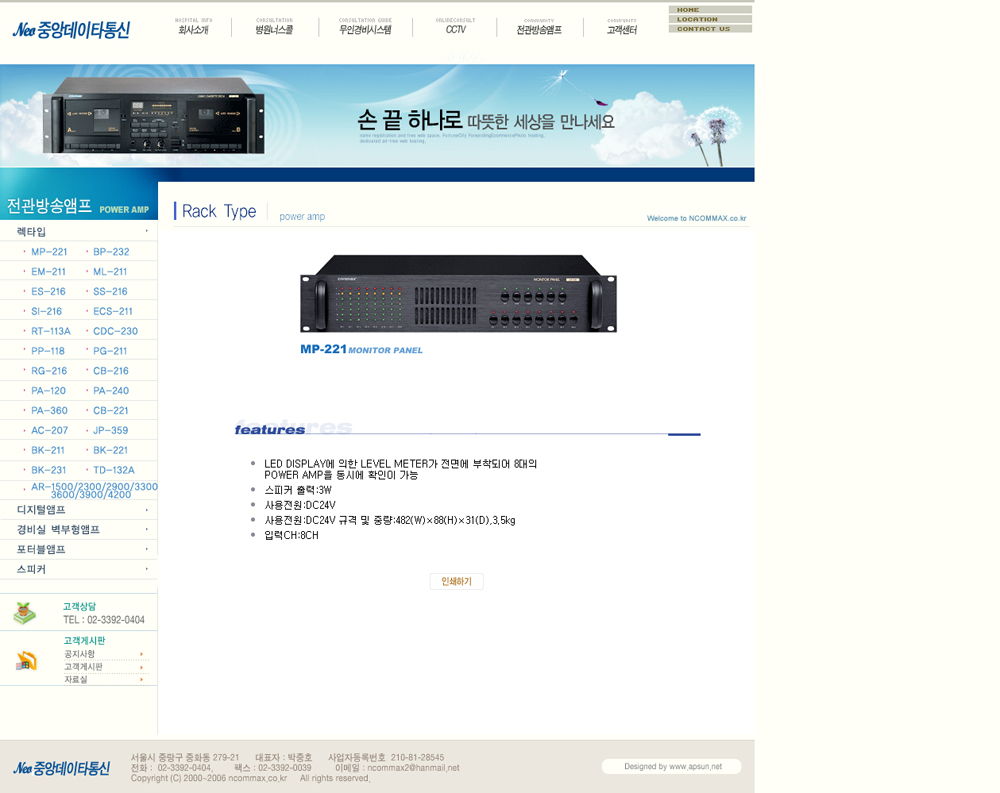
Task: Click the customer consultation phone icon
Action: 25,613
